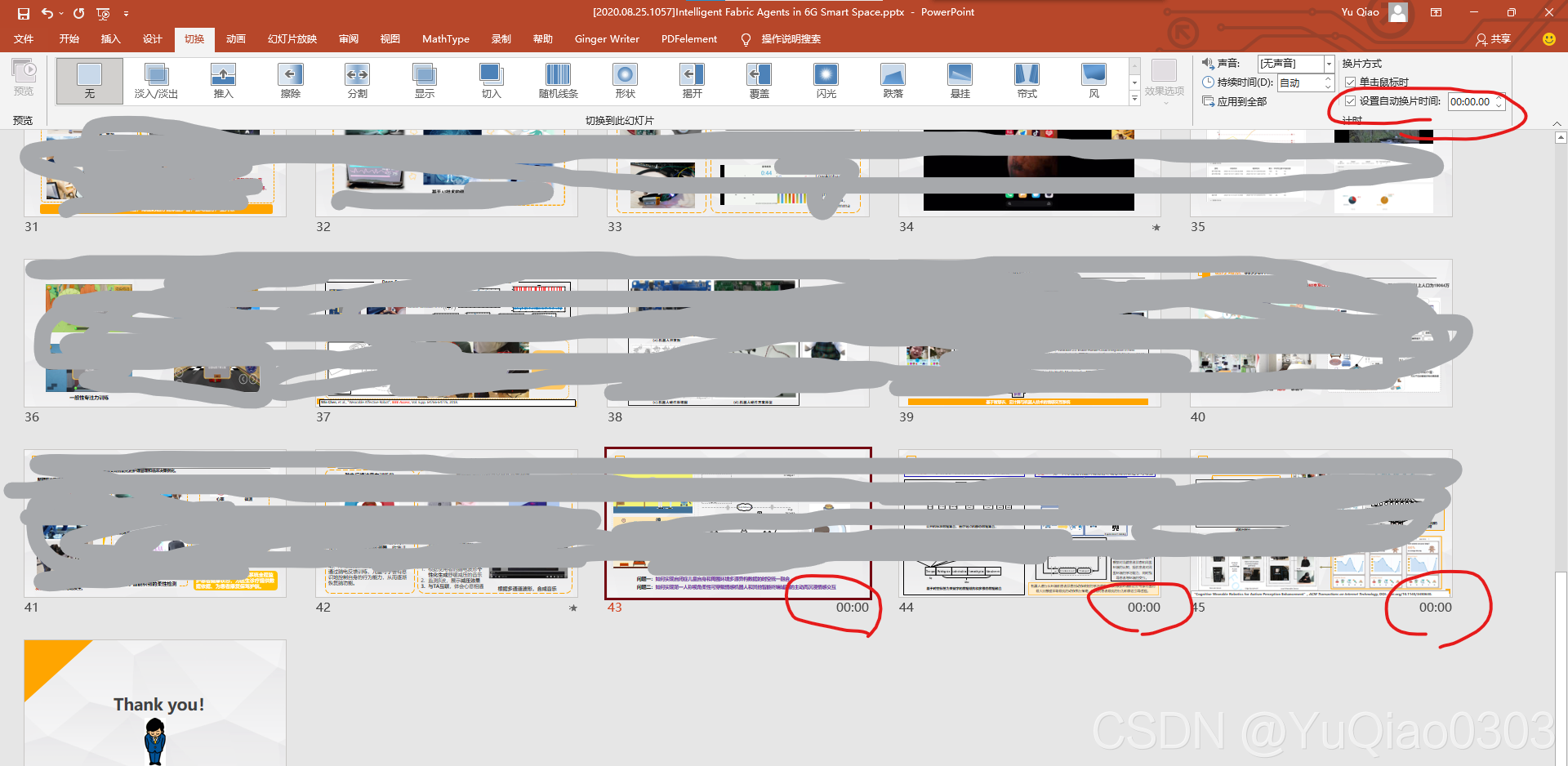Apply the 形状 shape transition
The width and height of the screenshot is (1568, 766).
point(625,81)
